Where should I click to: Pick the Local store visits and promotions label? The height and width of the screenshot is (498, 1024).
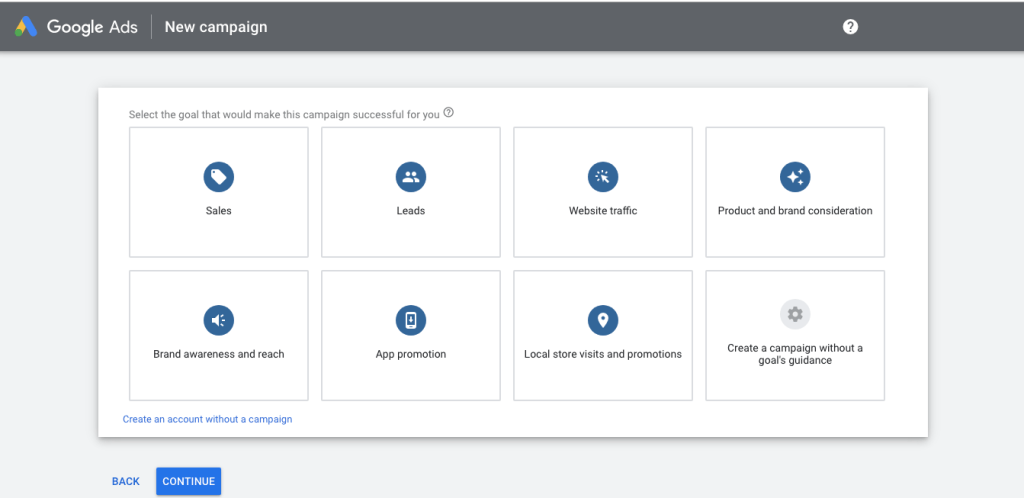click(x=603, y=354)
